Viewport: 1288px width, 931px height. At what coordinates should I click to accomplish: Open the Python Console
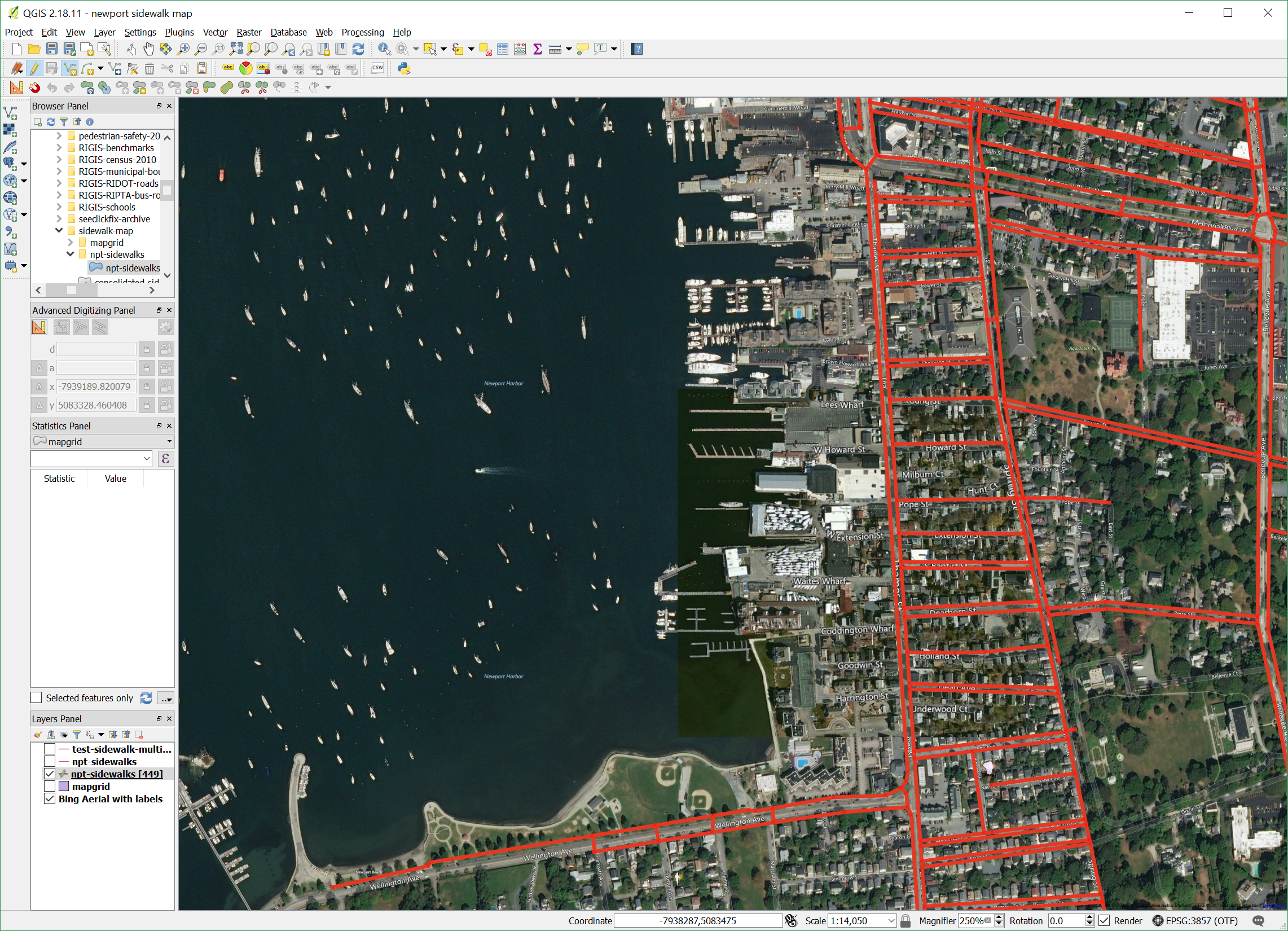[403, 69]
